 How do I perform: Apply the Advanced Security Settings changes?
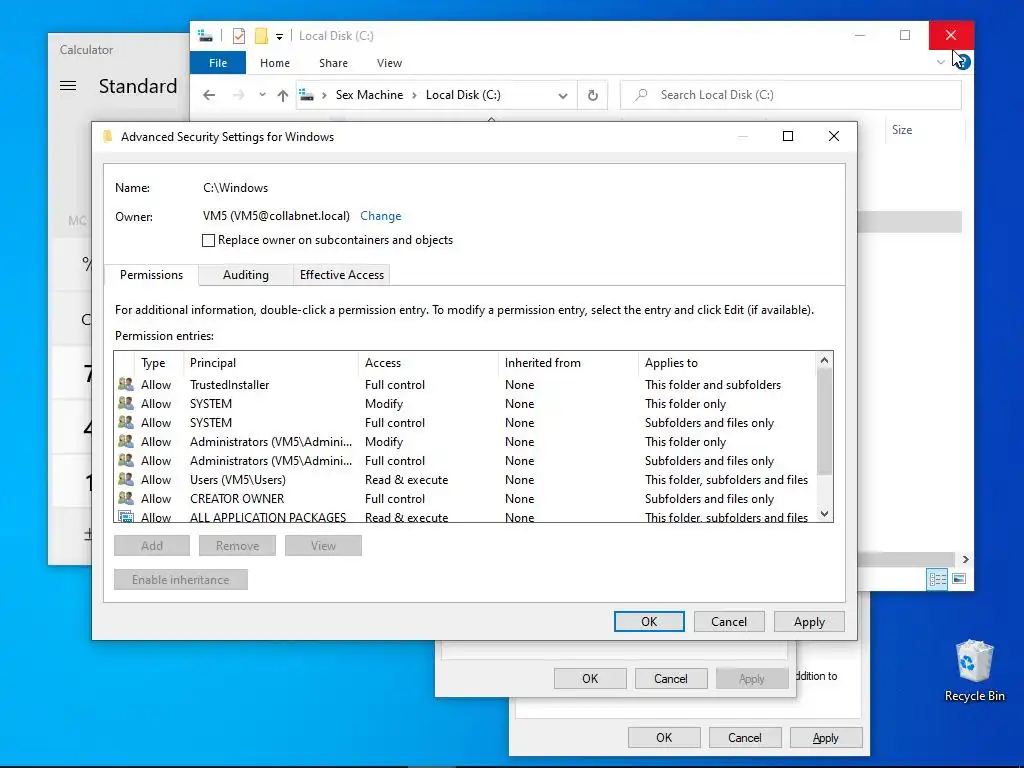(809, 622)
